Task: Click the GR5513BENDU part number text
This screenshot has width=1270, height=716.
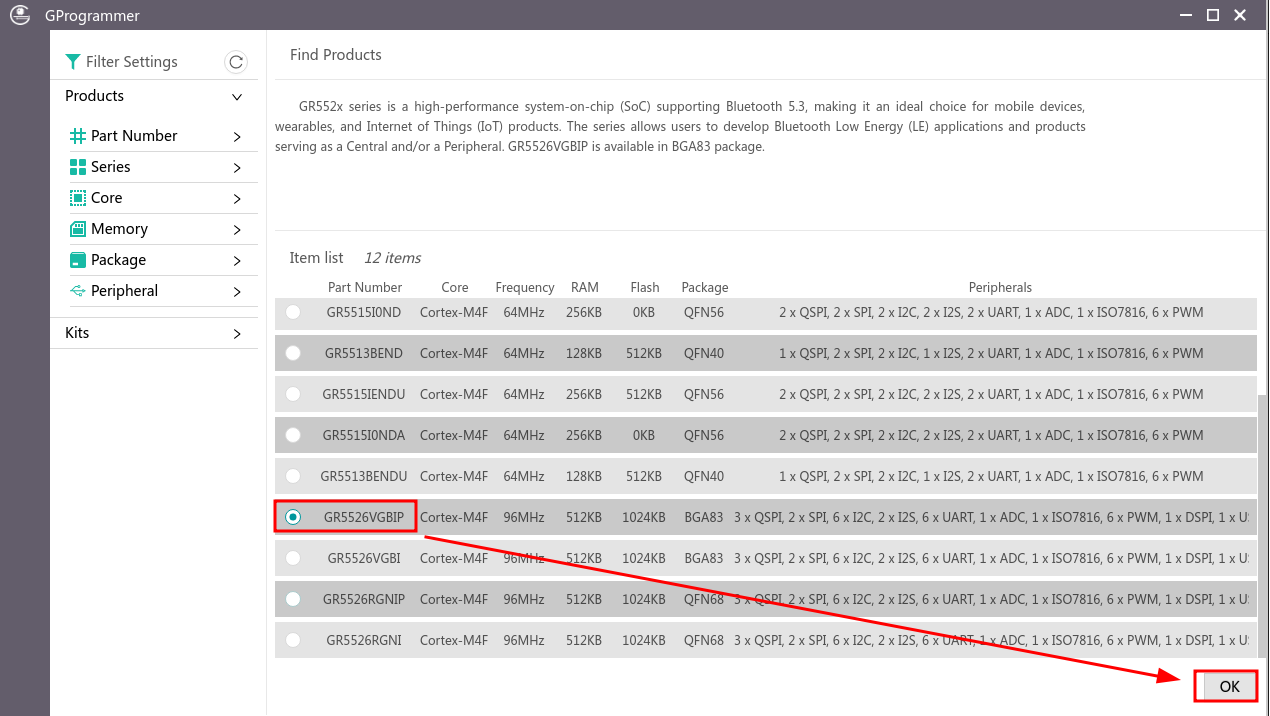Action: (364, 476)
